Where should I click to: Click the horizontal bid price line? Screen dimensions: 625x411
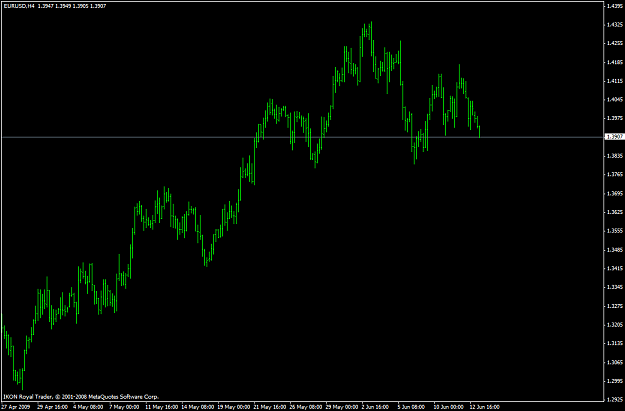point(302,137)
